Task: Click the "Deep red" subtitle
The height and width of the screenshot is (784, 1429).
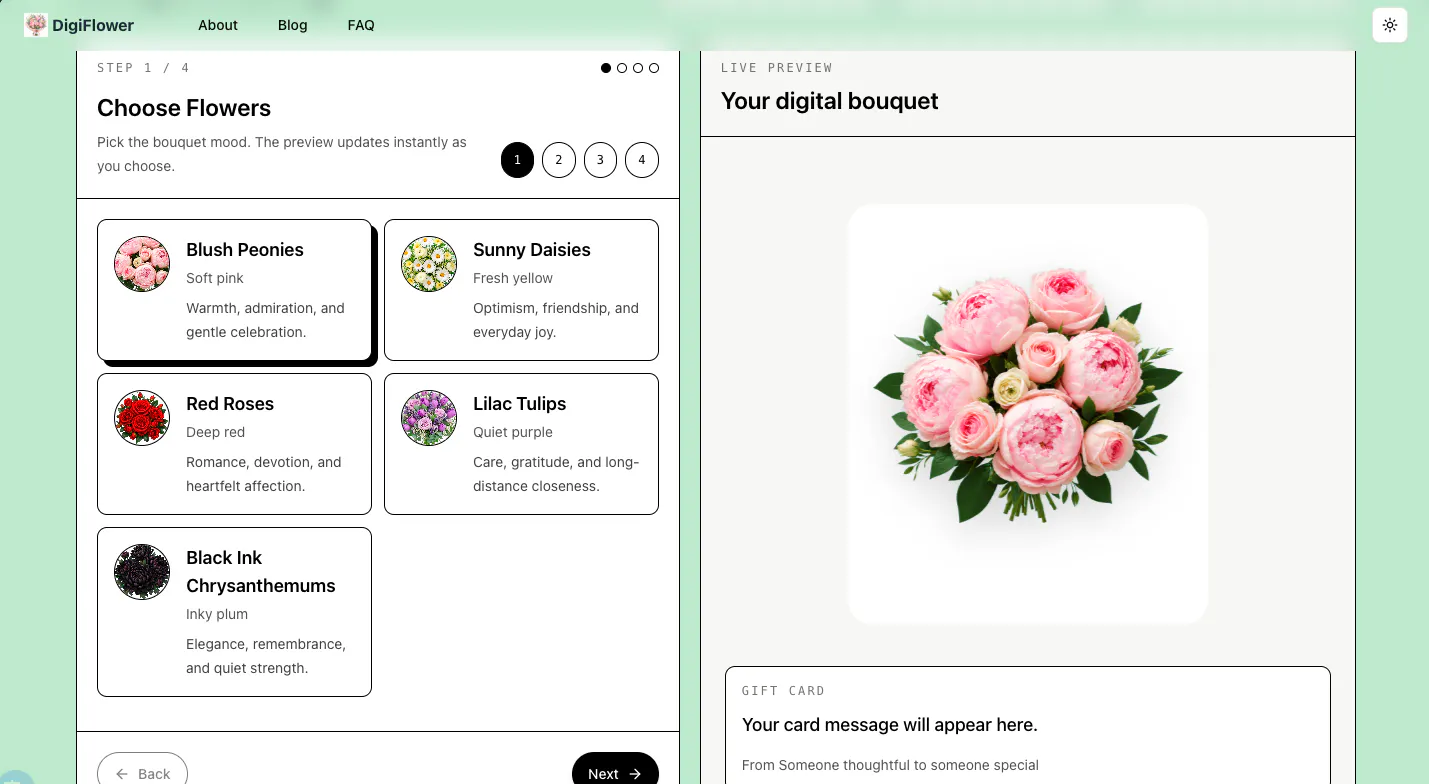Action: [215, 432]
